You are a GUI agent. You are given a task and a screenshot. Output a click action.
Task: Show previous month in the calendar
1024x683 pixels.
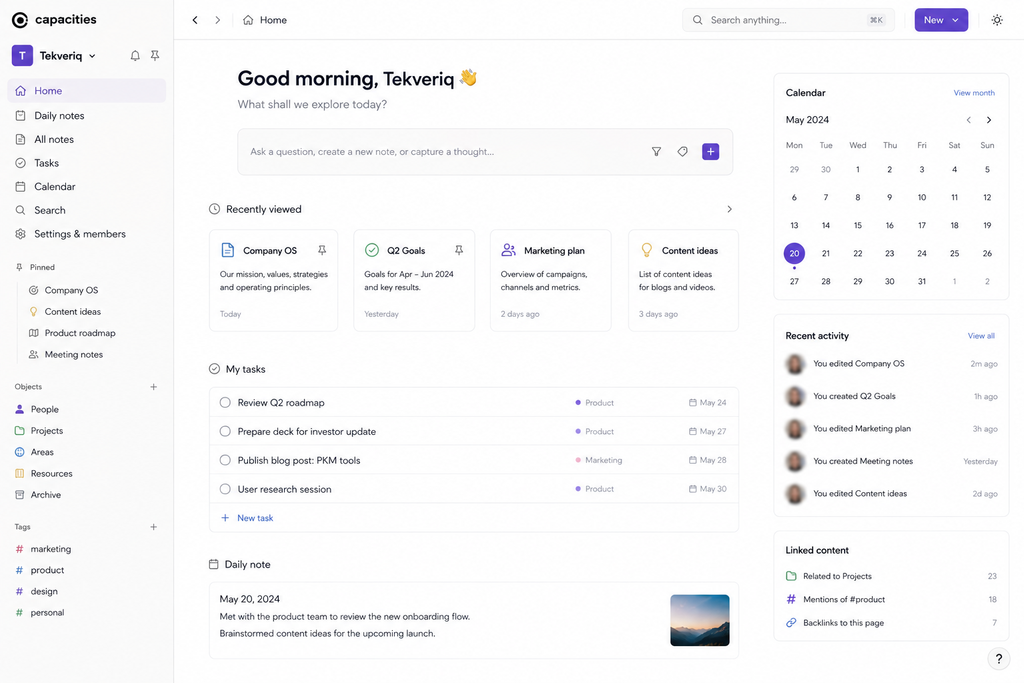coord(968,120)
